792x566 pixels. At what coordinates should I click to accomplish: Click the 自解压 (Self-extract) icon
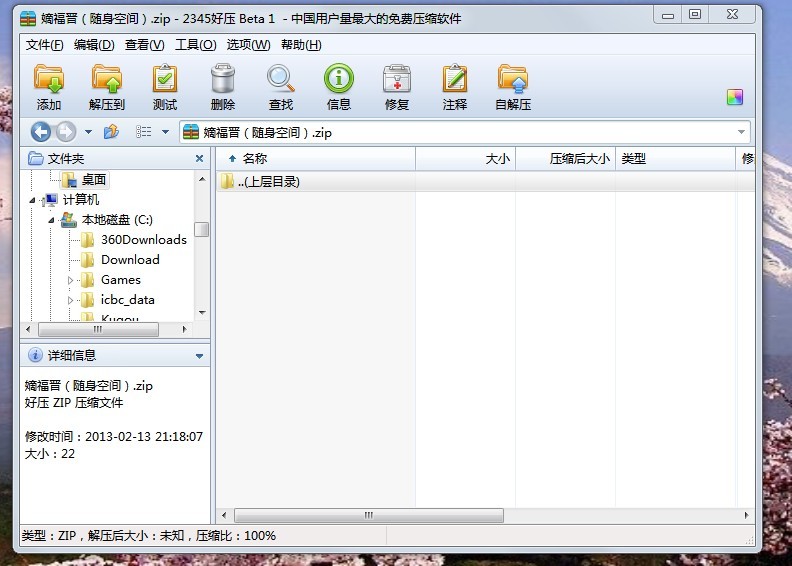tap(513, 87)
